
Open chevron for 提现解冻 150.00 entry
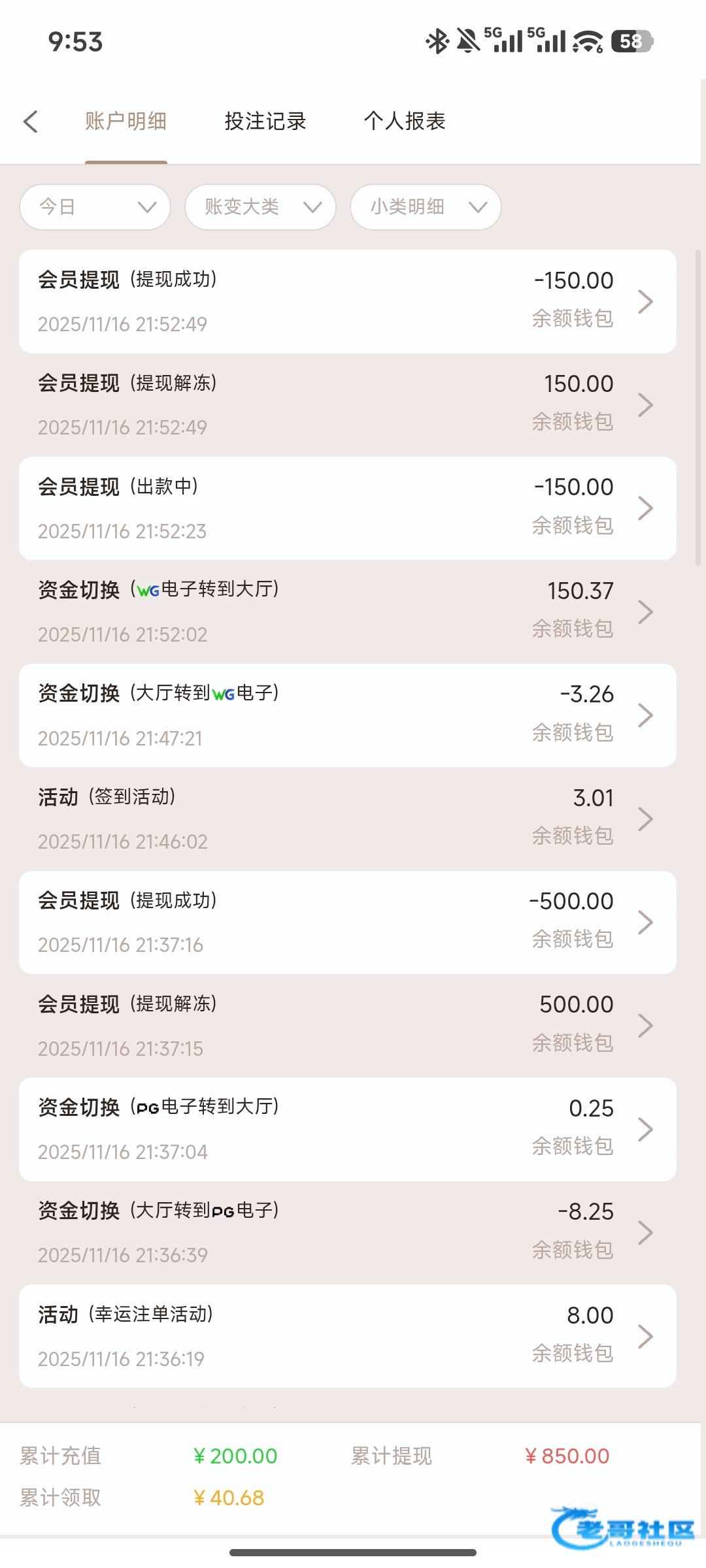point(645,405)
